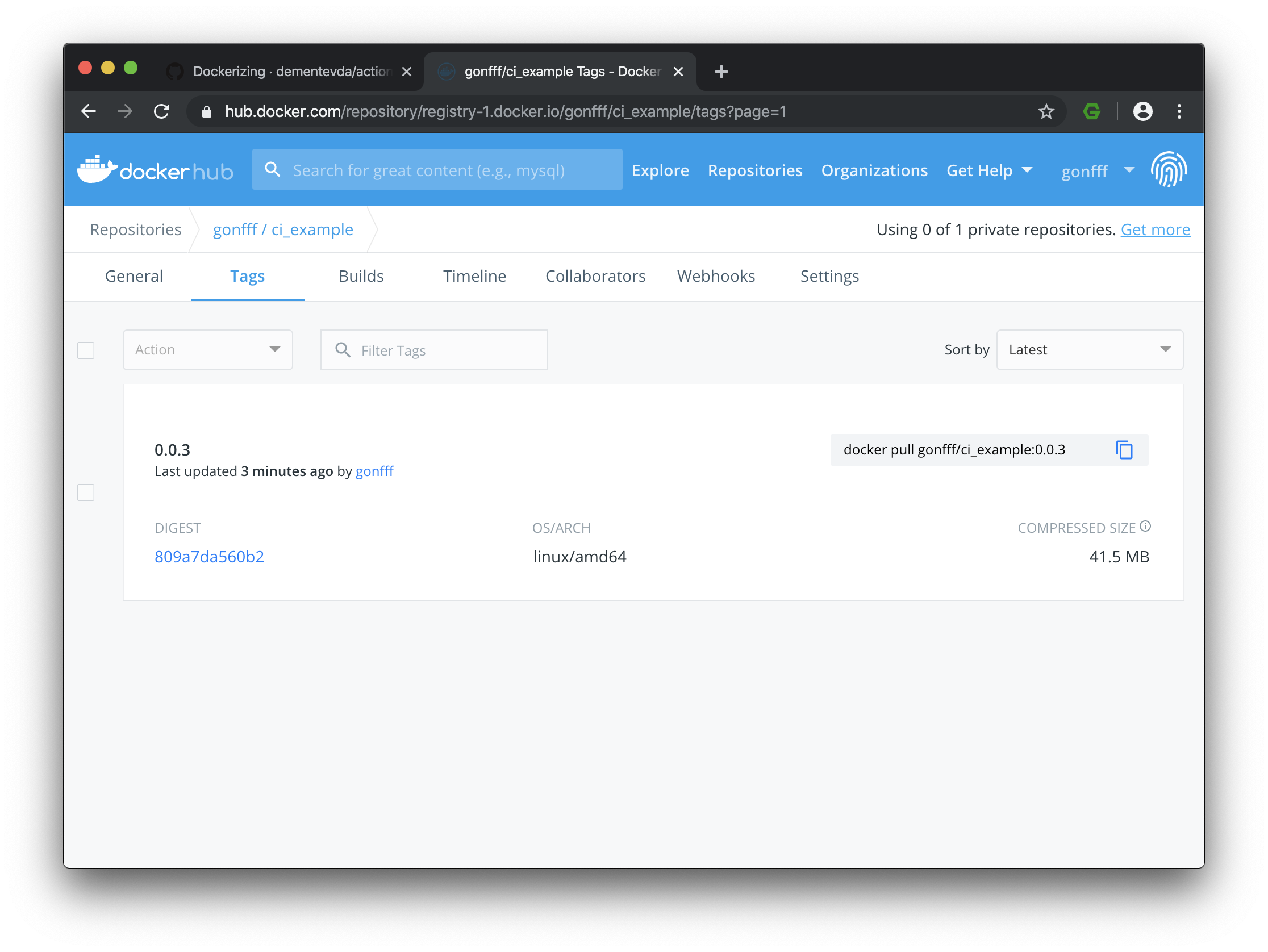Go back with the back arrow

tap(88, 111)
